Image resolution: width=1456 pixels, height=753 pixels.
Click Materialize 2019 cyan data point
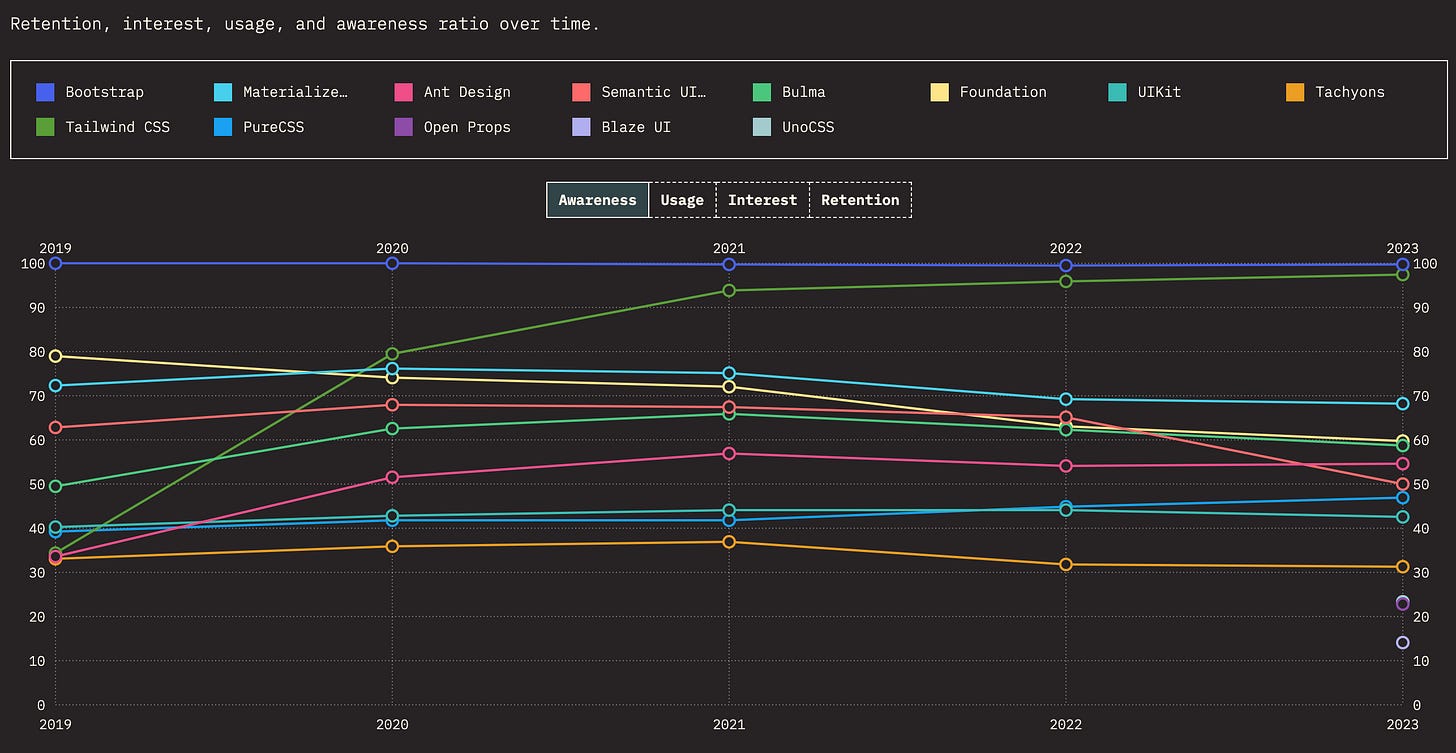pos(55,385)
